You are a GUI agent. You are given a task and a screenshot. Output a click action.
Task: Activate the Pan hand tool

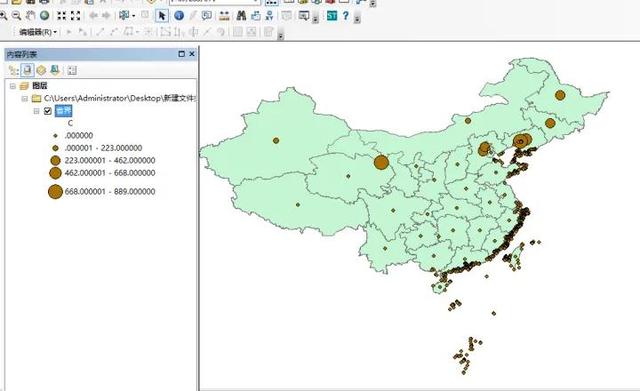31,16
